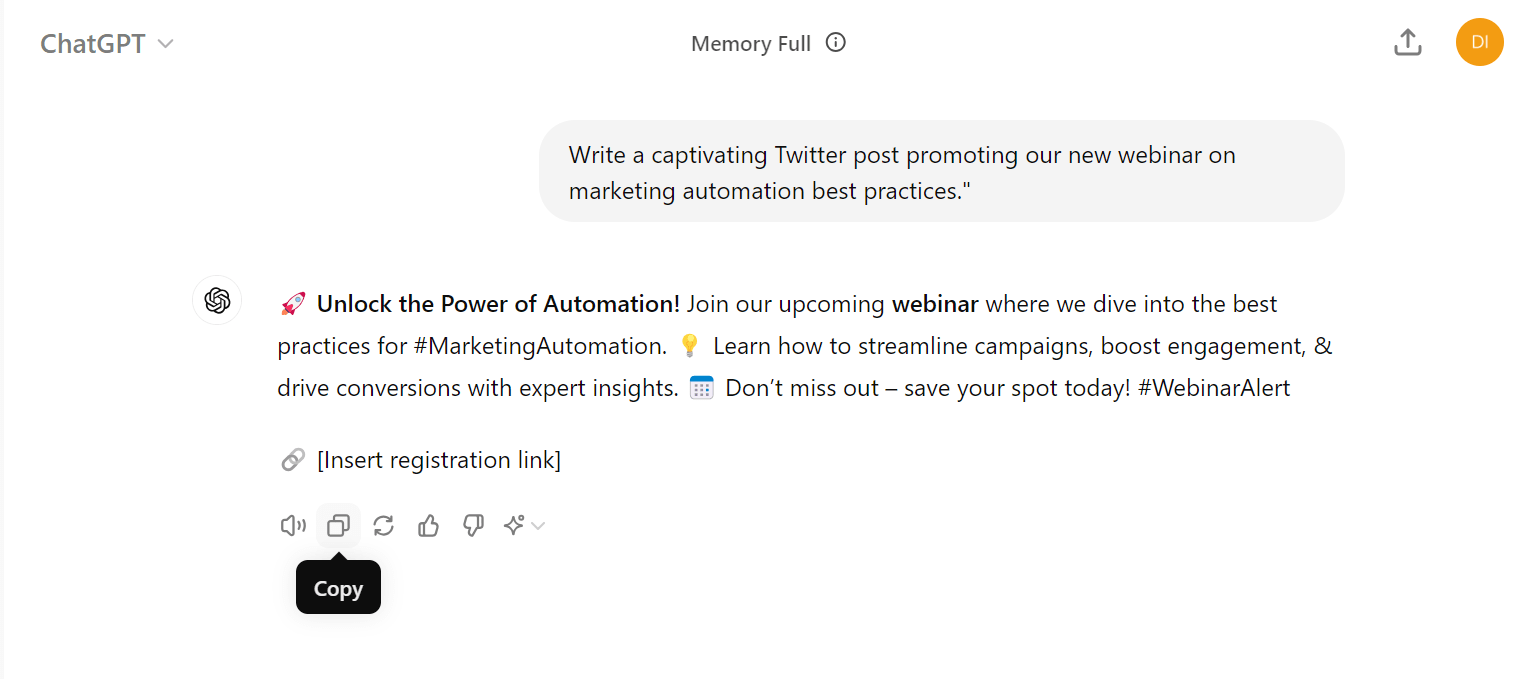Open the ChatGPT version chevron
Viewport: 1533px width, 679px height.
[166, 43]
